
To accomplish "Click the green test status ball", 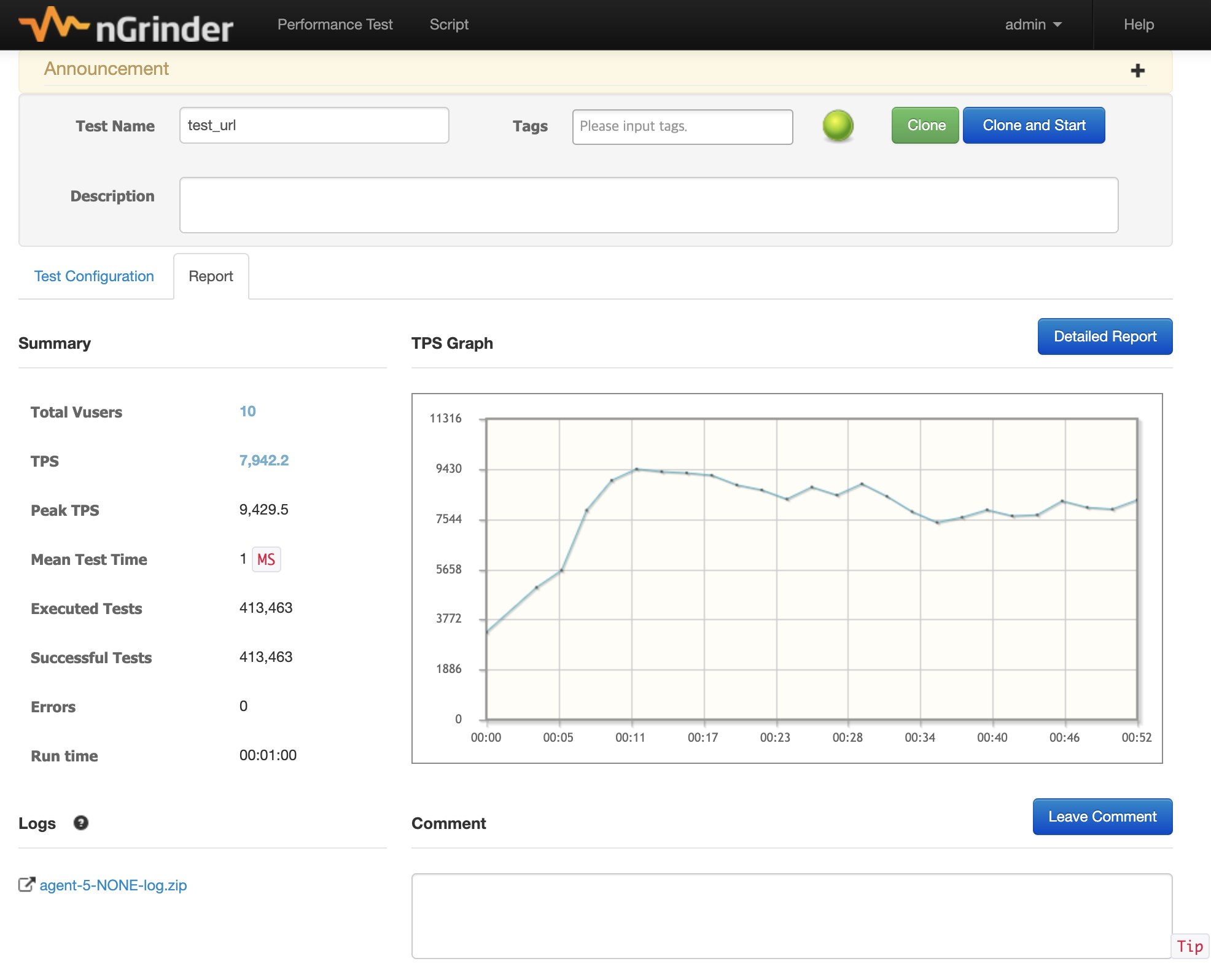I will 838,126.
